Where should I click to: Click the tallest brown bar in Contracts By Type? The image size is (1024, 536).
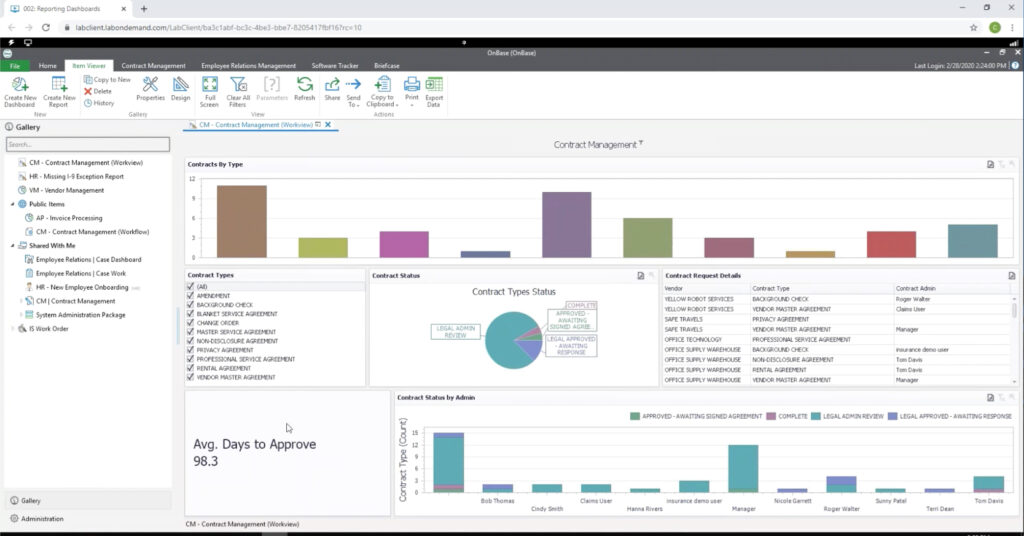click(241, 220)
